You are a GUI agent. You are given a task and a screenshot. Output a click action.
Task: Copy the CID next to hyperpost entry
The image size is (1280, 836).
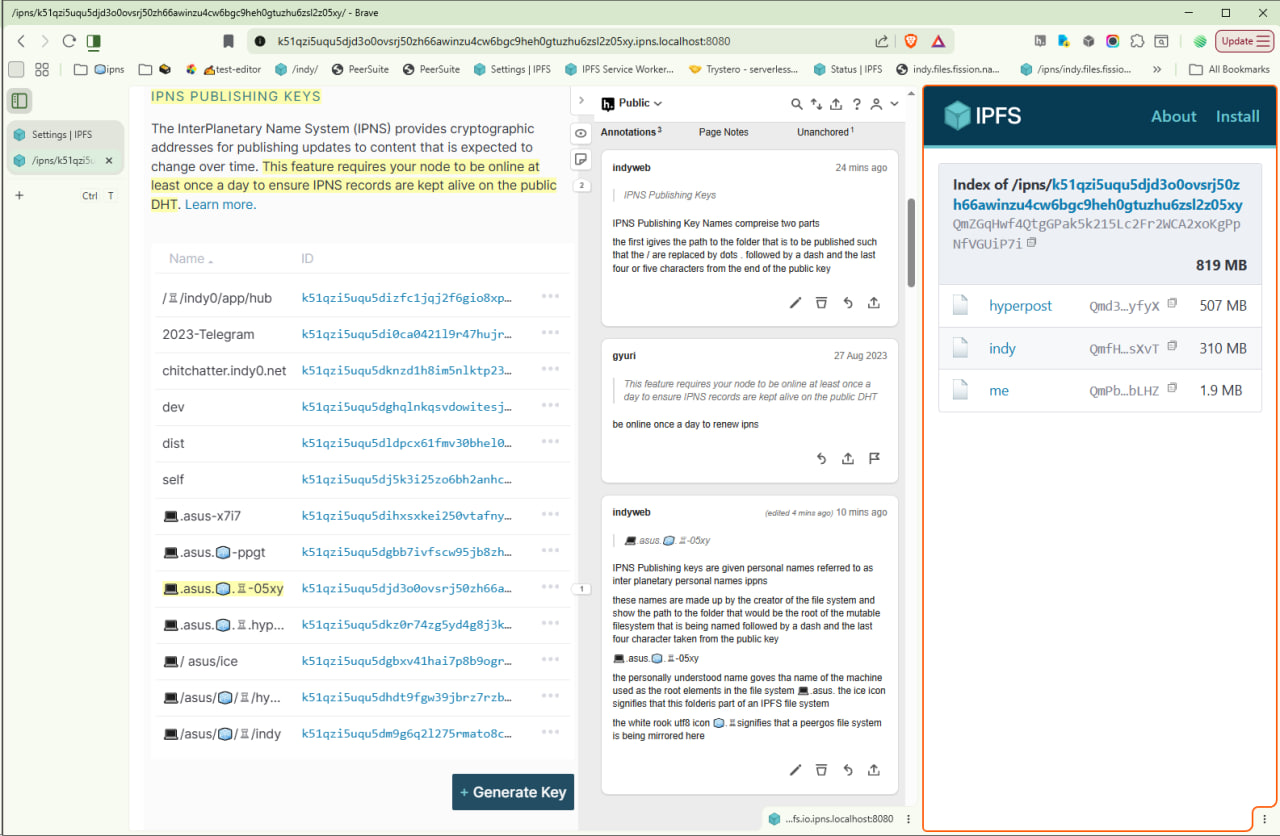click(x=1173, y=303)
